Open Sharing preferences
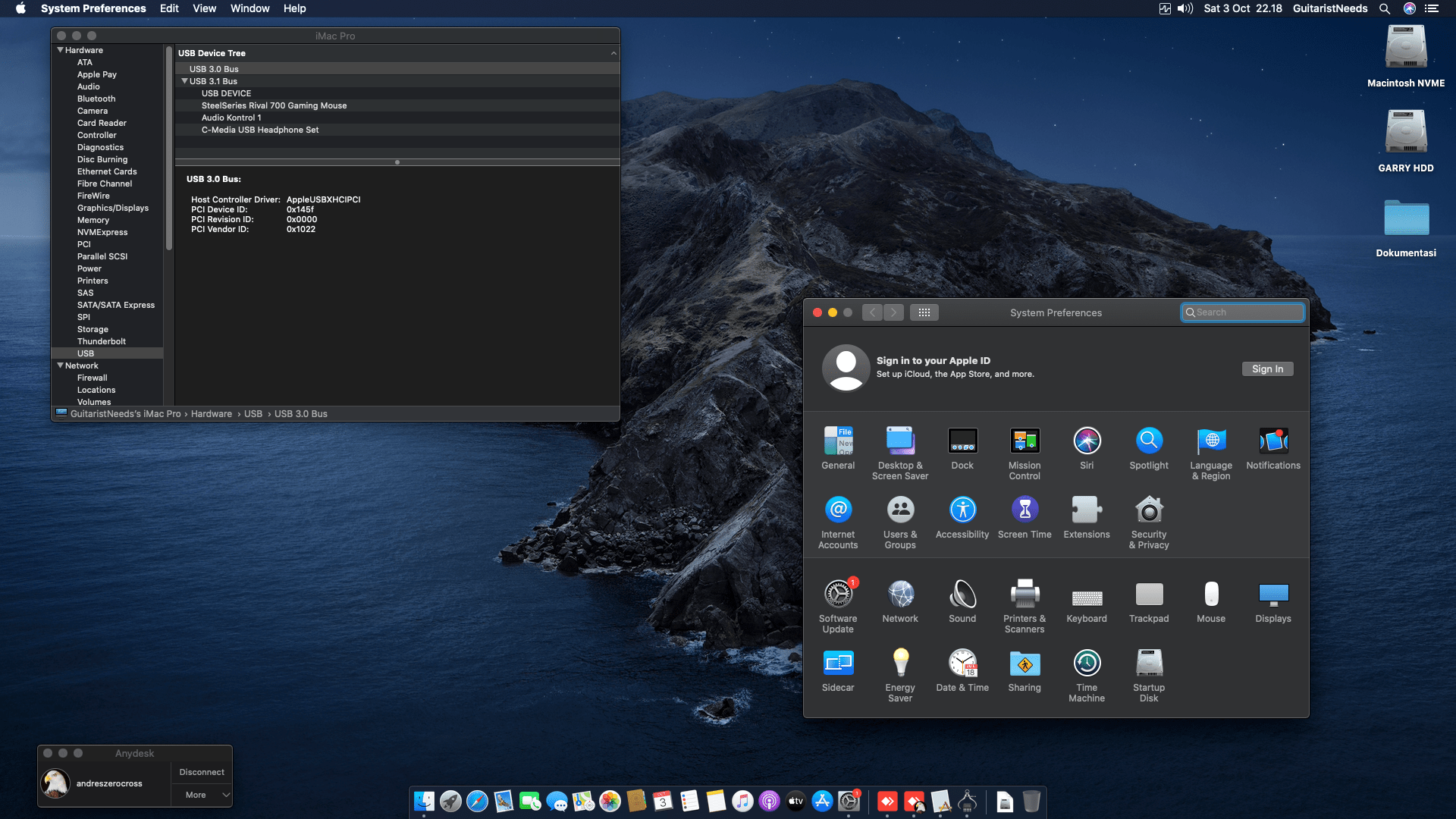1456x819 pixels. (x=1025, y=670)
